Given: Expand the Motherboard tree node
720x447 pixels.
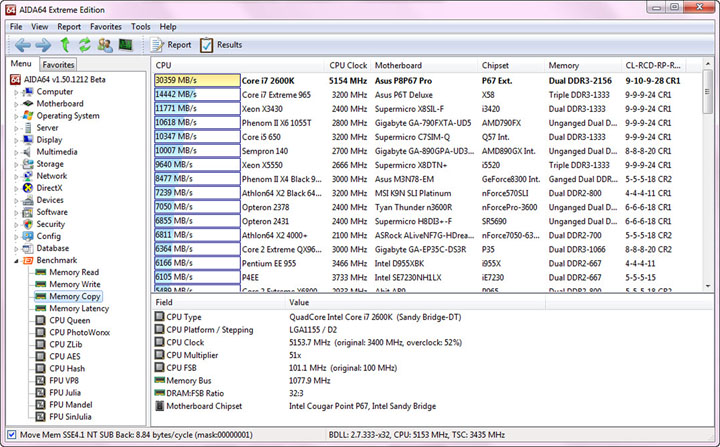Looking at the screenshot, I should pos(16,104).
